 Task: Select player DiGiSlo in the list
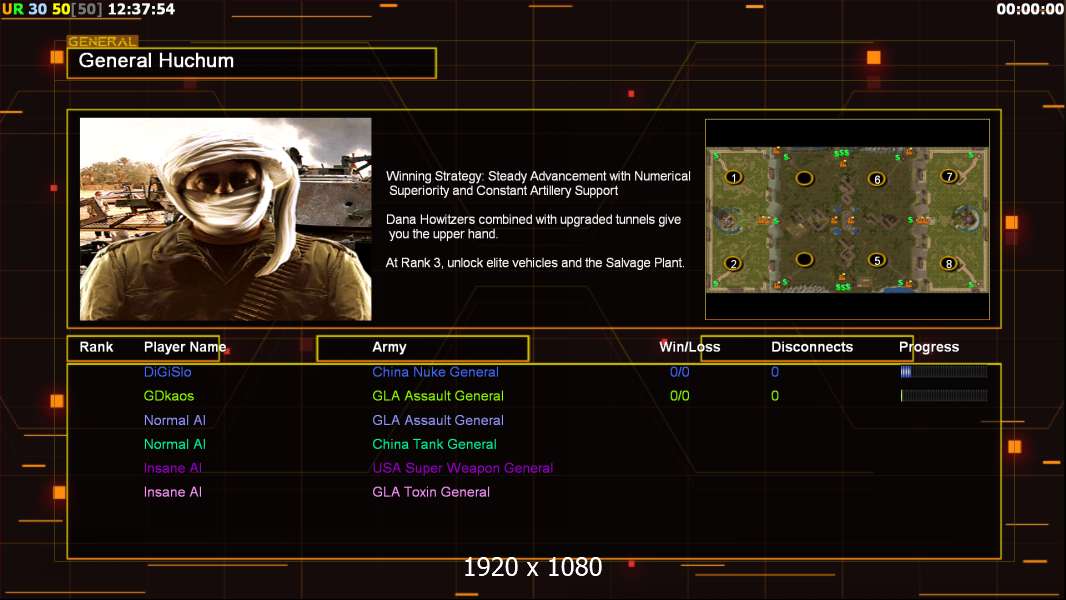[x=168, y=372]
